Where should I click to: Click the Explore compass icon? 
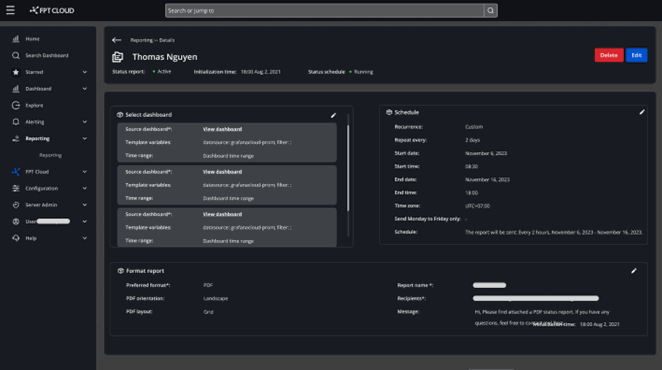(x=16, y=105)
